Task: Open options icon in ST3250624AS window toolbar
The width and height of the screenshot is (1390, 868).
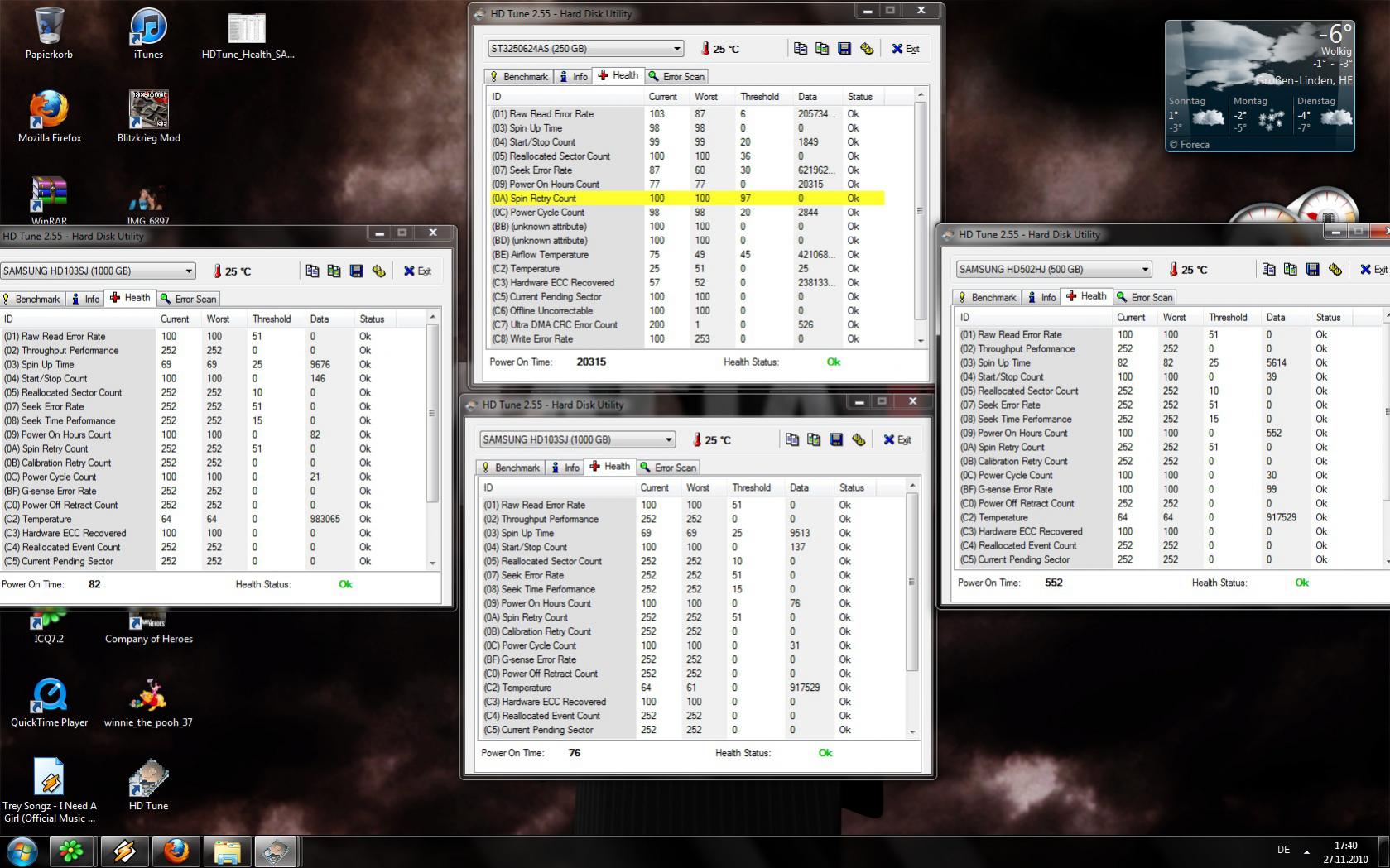Action: (x=867, y=49)
